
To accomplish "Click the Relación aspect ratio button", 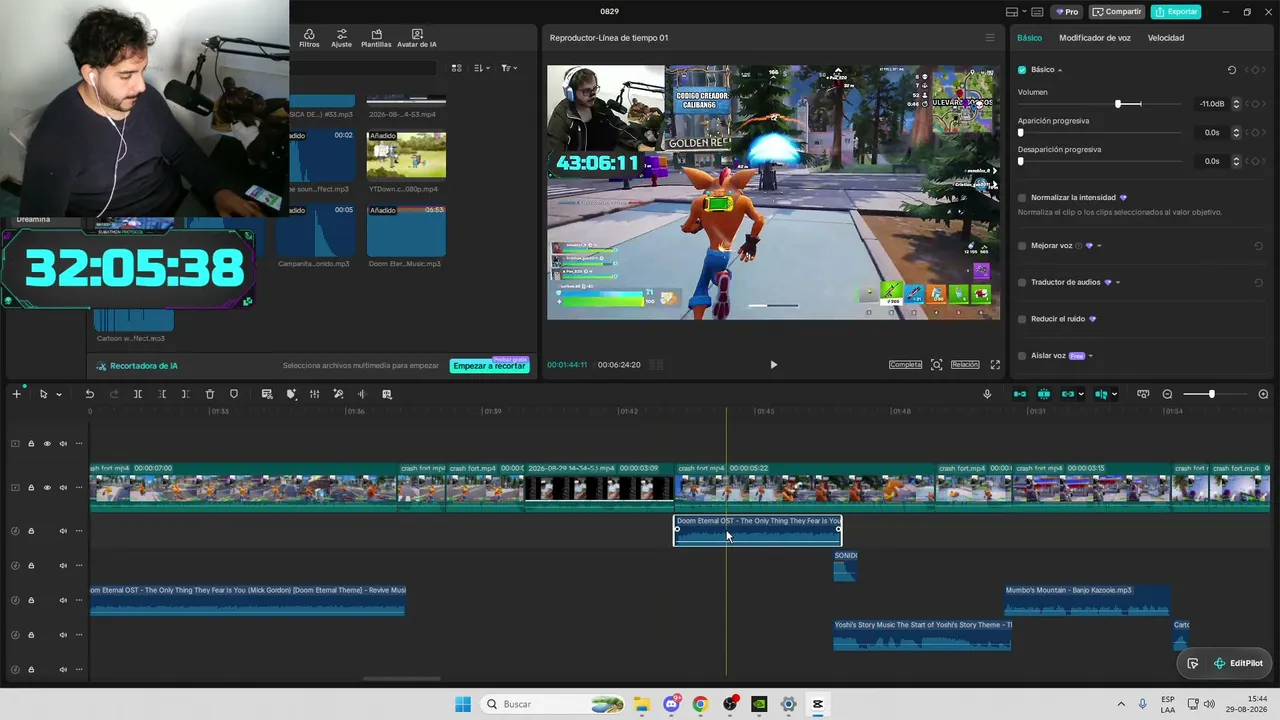I will pyautogui.click(x=965, y=365).
